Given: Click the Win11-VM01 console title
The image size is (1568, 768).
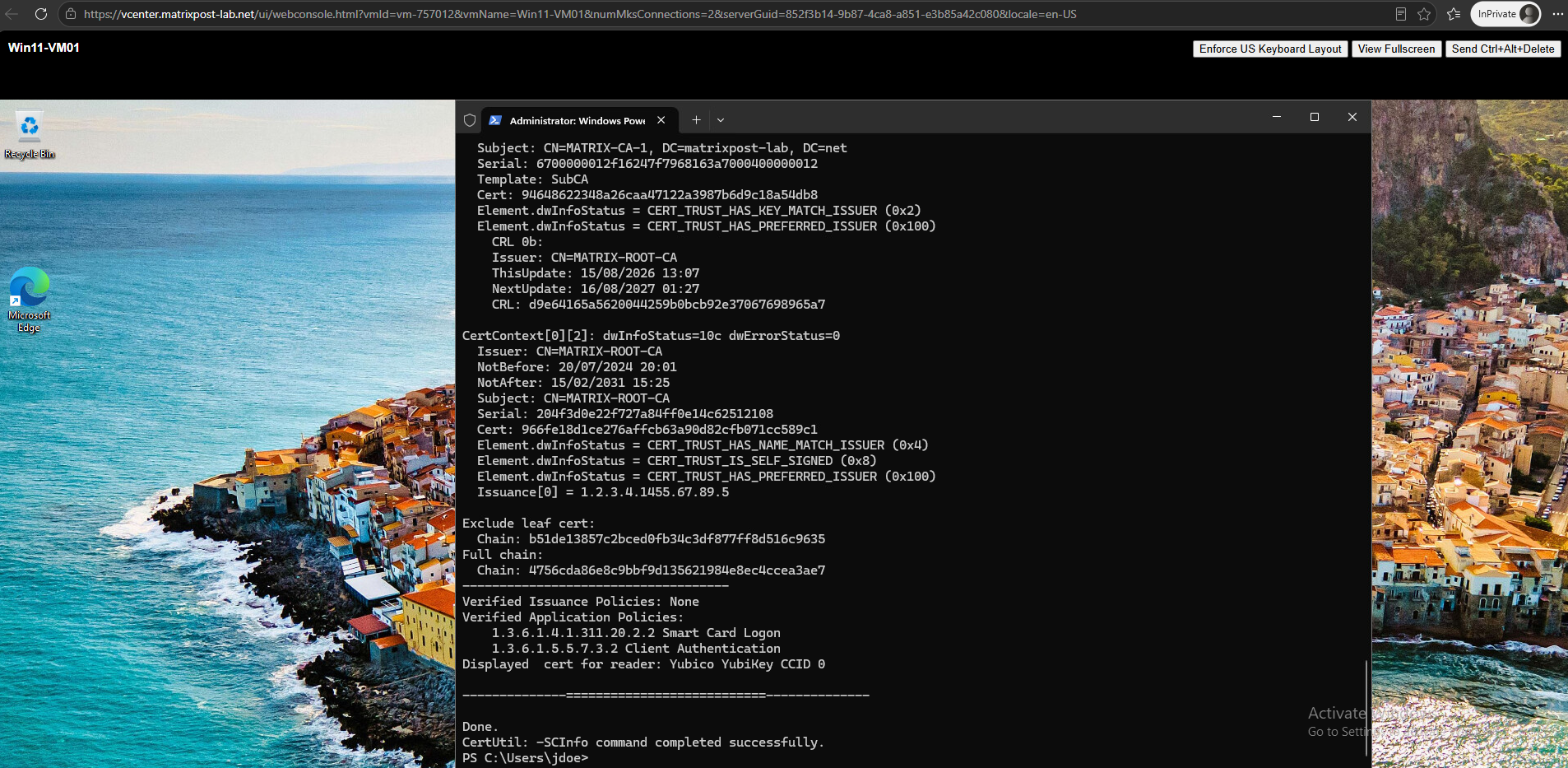Looking at the screenshot, I should 44,48.
